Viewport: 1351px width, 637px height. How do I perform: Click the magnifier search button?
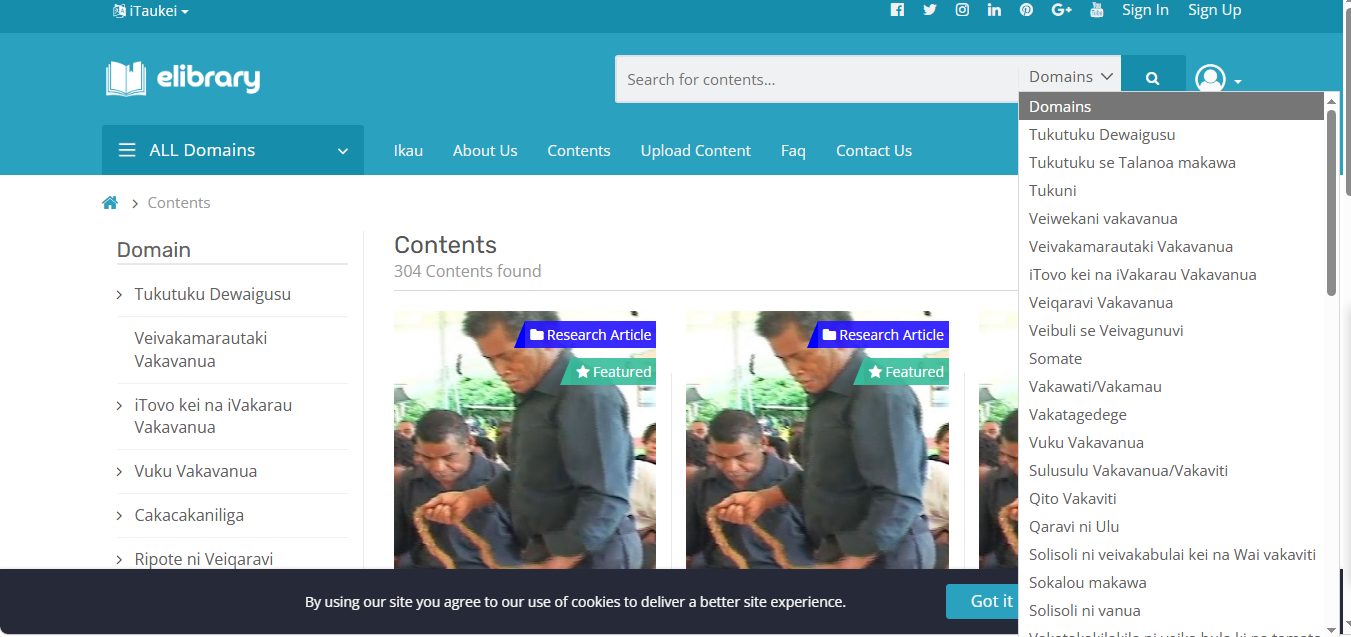[x=1153, y=78]
